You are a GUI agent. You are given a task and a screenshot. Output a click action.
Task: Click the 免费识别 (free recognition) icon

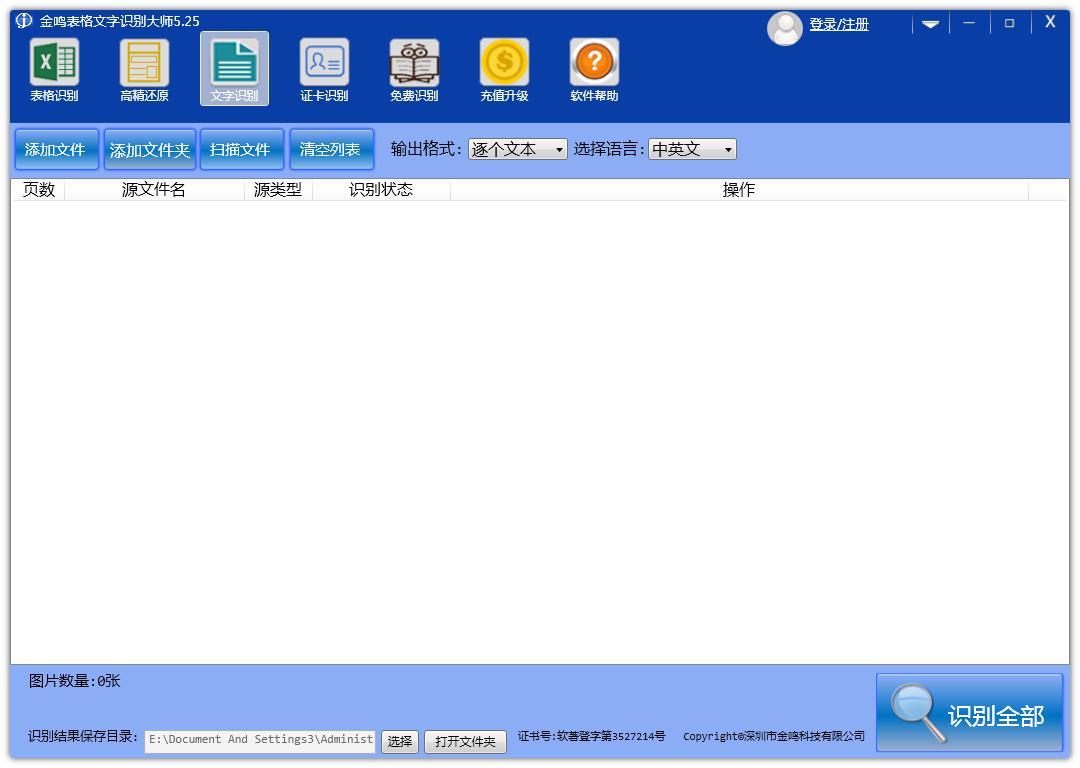click(414, 68)
